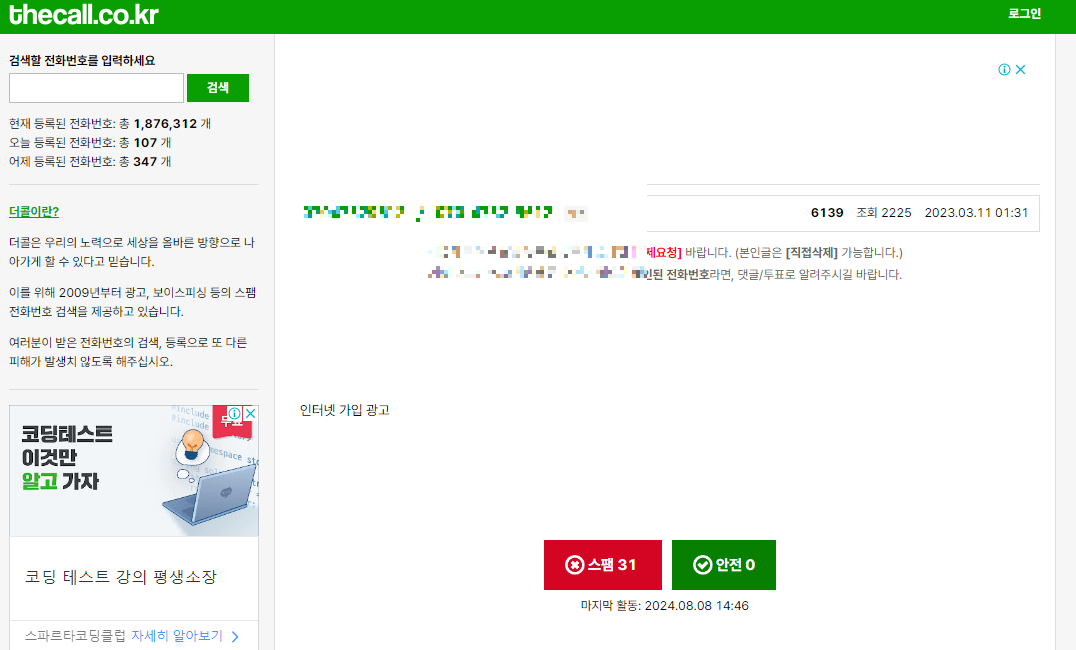Open the 코딩테스트 ad image

[134, 471]
